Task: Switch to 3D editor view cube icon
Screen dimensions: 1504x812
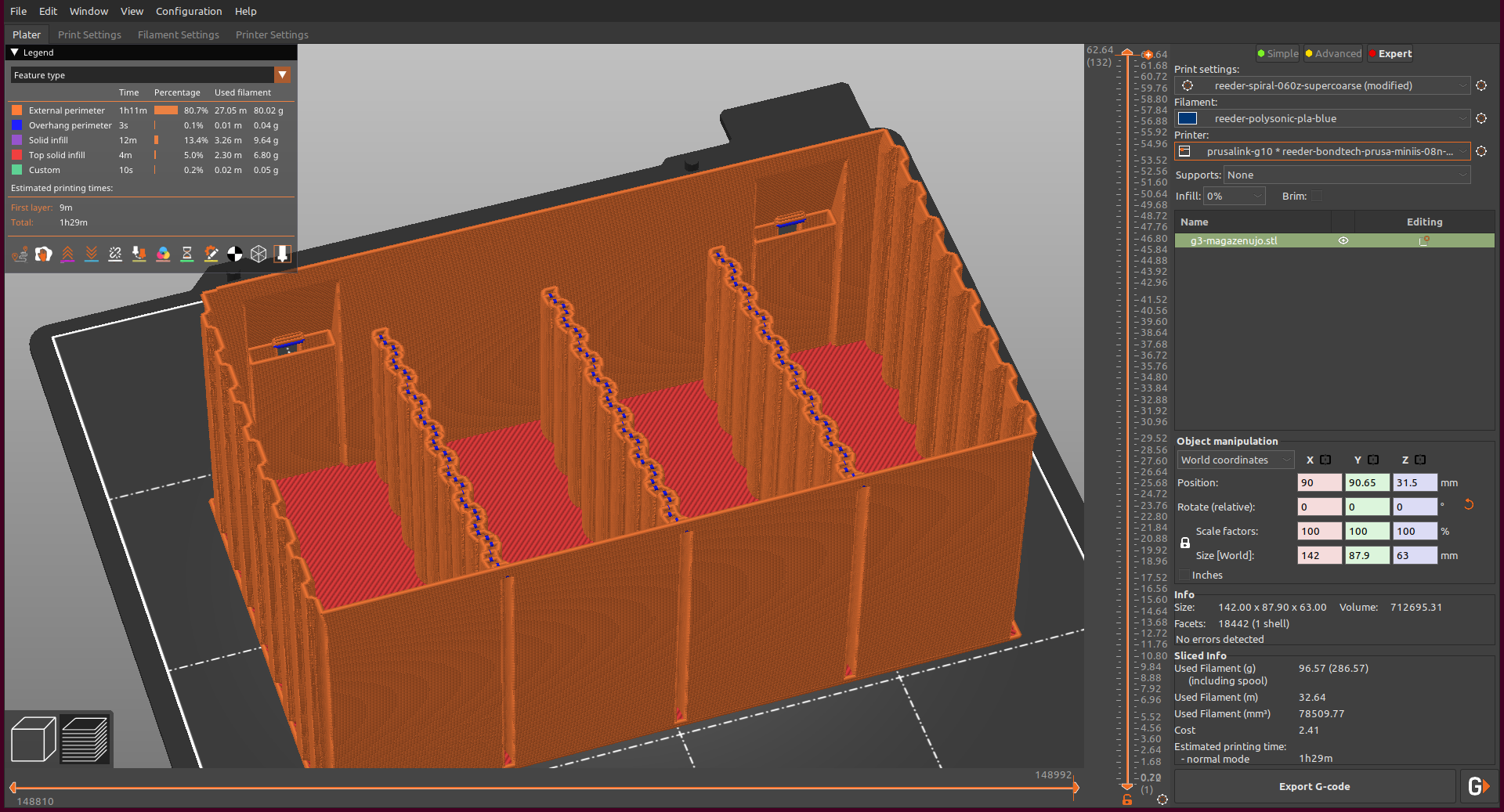Action: pos(34,739)
